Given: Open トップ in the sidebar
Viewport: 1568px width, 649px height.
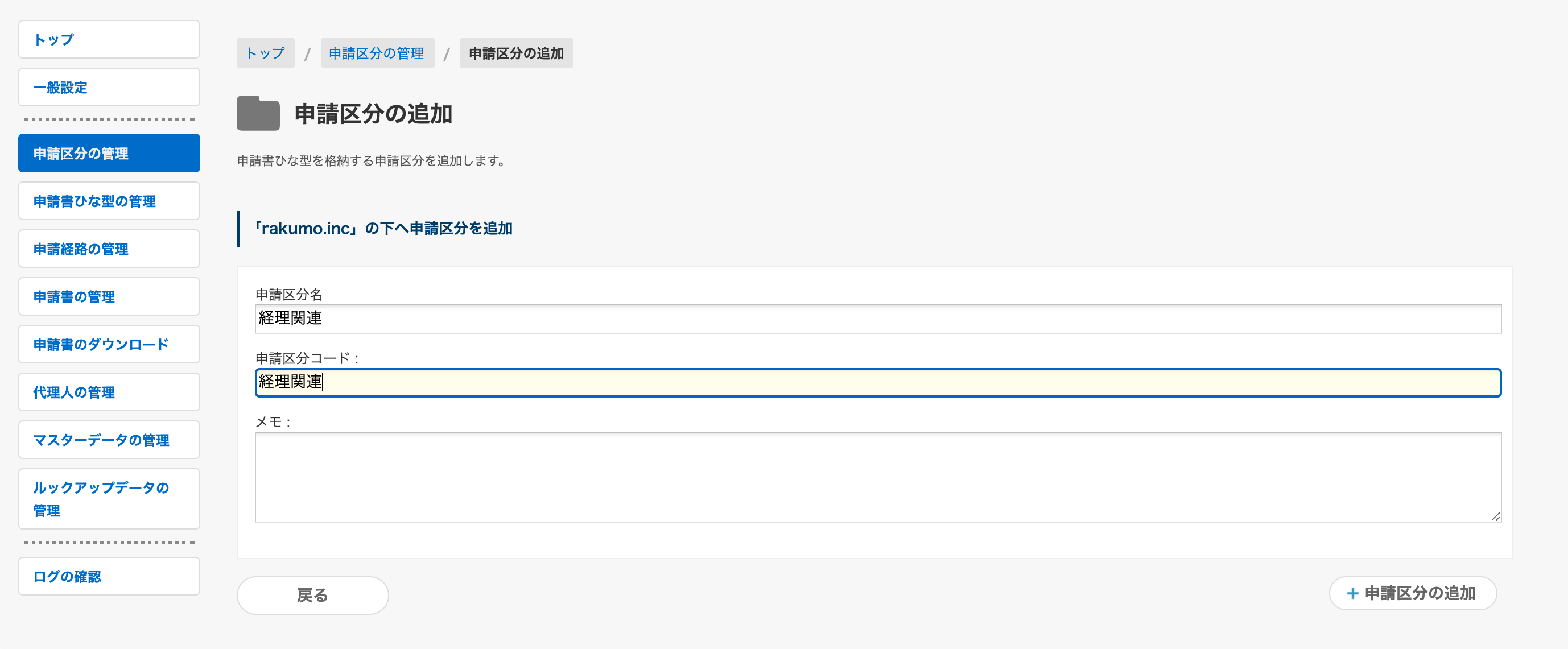Looking at the screenshot, I should click(109, 40).
